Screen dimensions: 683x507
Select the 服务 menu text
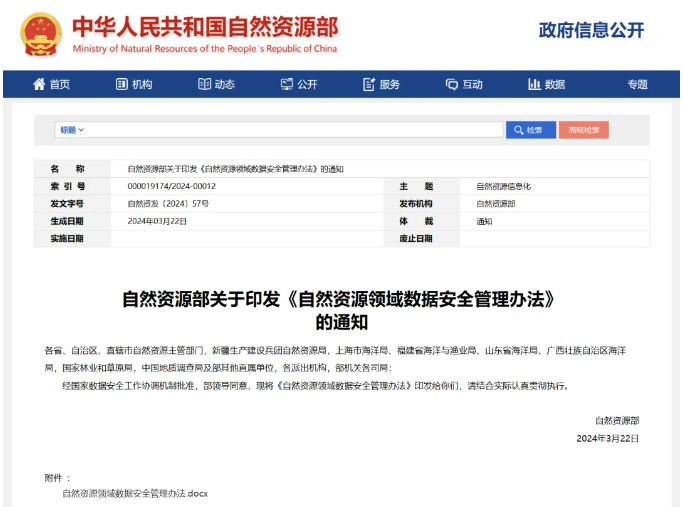(390, 85)
